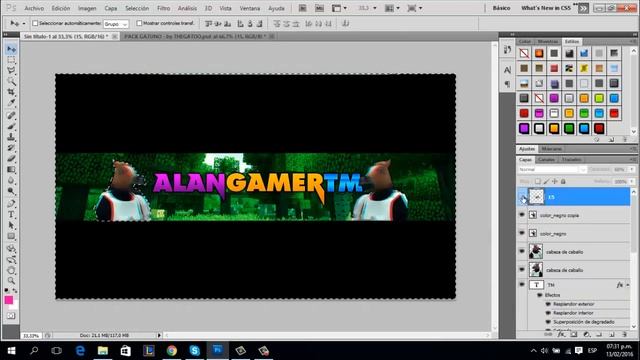
Task: Switch to the Muestras tab
Action: (x=547, y=42)
